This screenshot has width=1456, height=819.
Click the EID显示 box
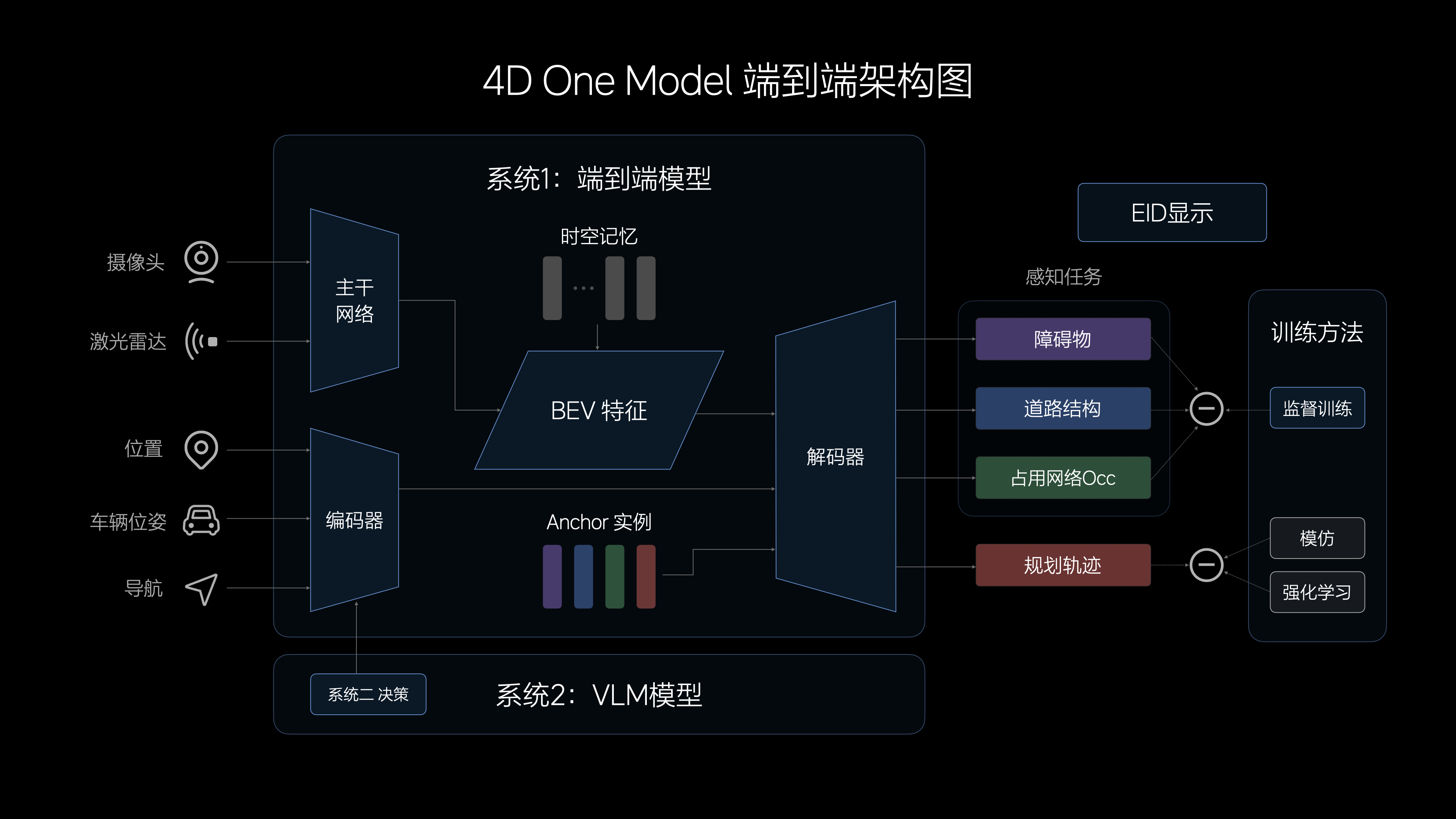1172,212
